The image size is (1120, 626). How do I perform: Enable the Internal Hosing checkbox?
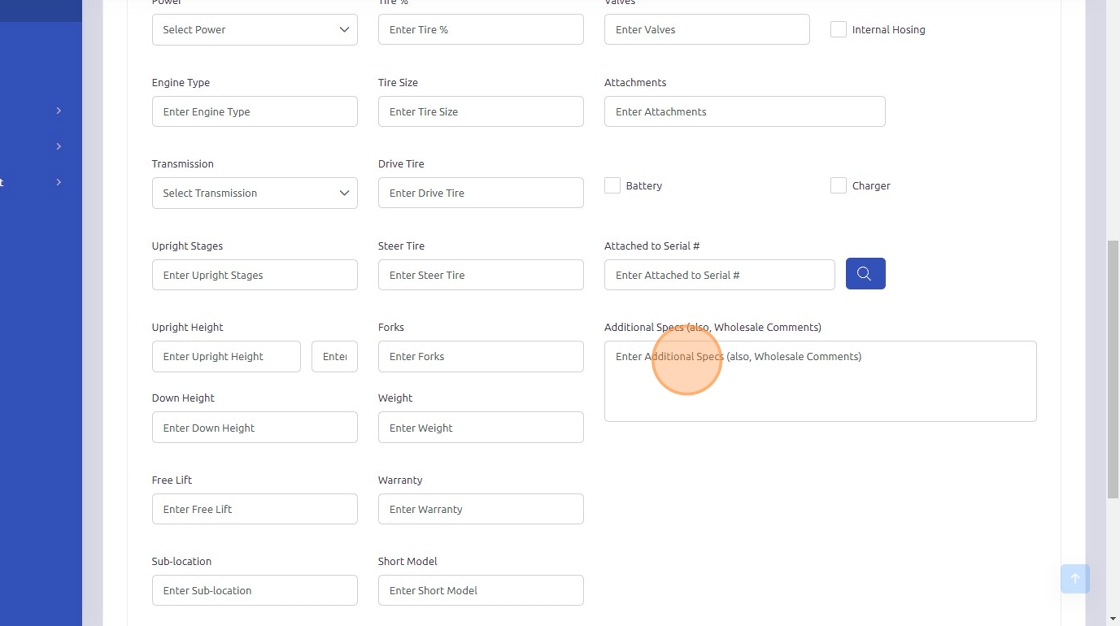pyautogui.click(x=838, y=30)
